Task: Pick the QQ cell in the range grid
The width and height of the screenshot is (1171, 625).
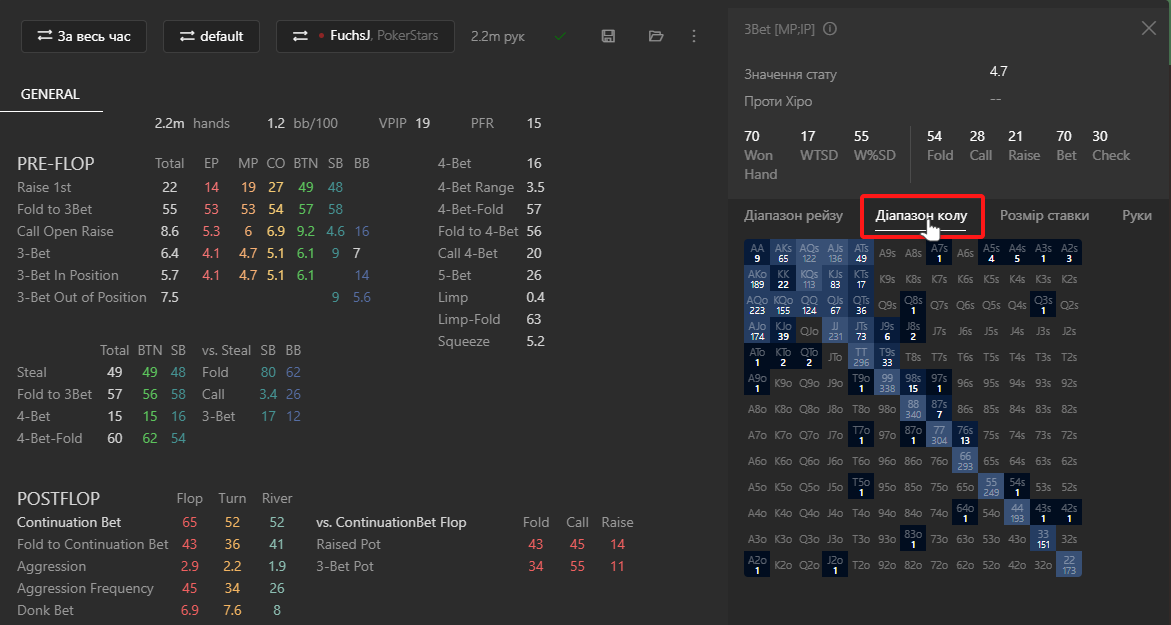Action: coord(810,305)
